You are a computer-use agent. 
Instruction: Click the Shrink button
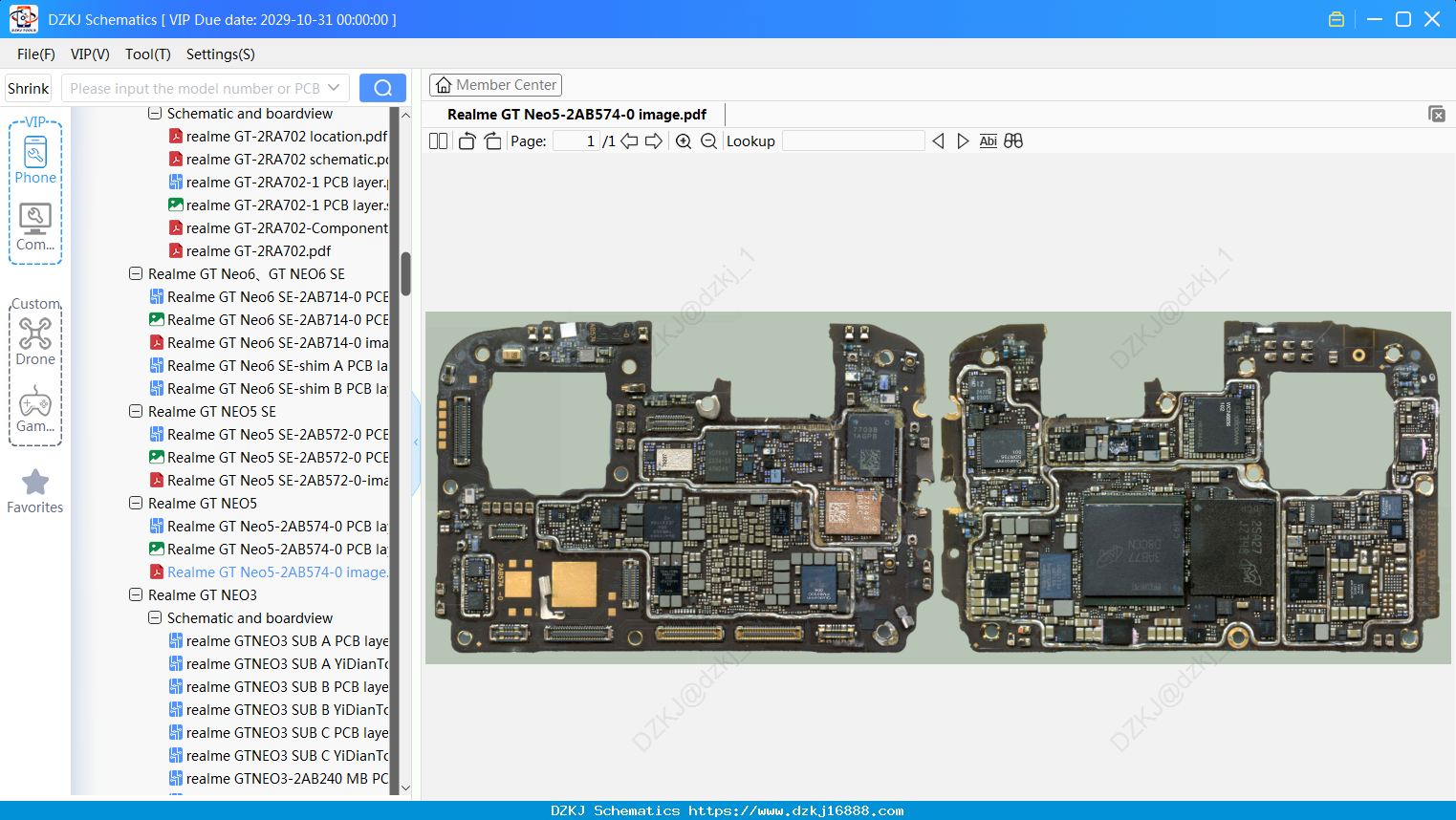28,88
